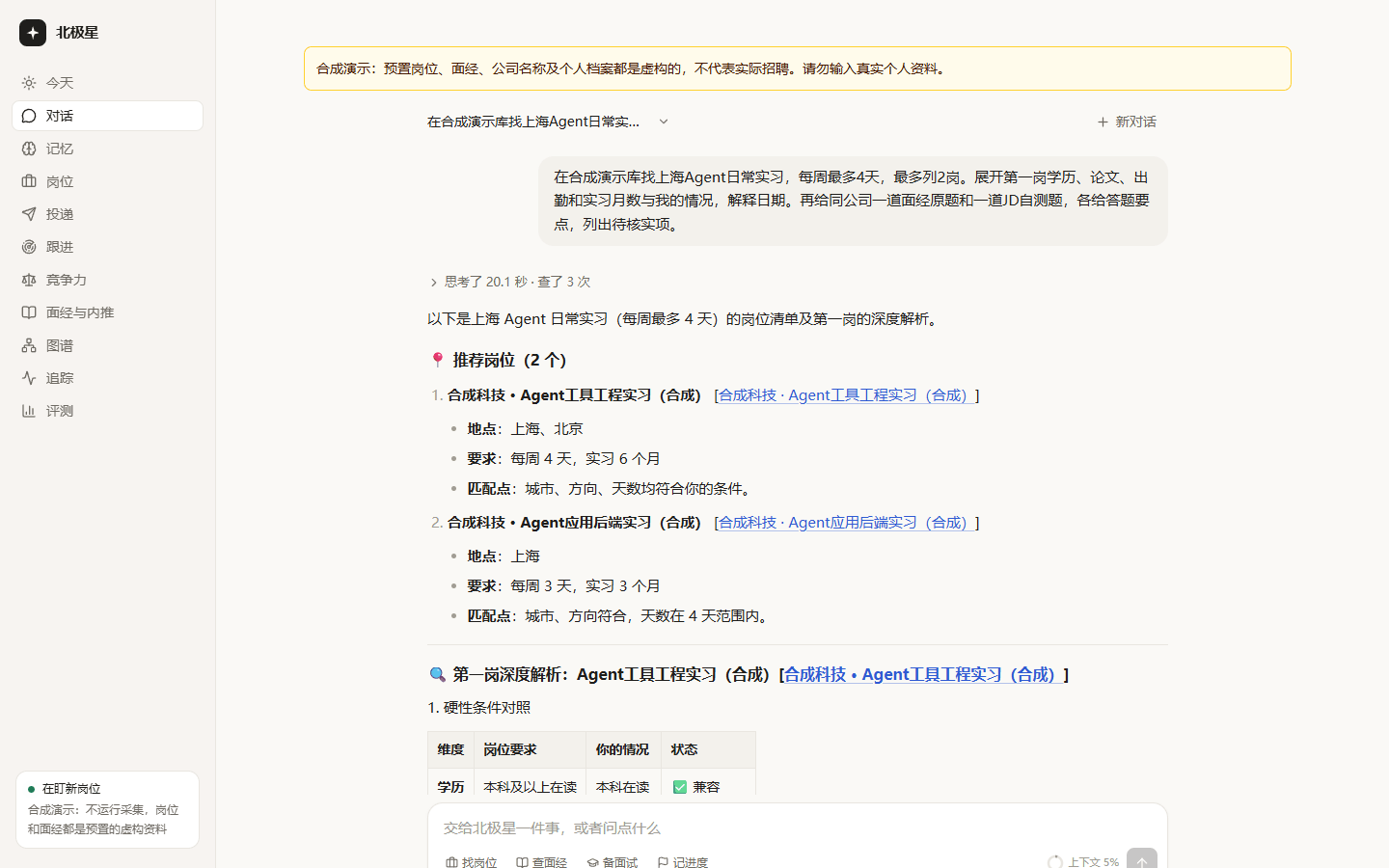The height and width of the screenshot is (868, 1389).
Task: Click the target icon beside 跟进
Action: (x=29, y=247)
